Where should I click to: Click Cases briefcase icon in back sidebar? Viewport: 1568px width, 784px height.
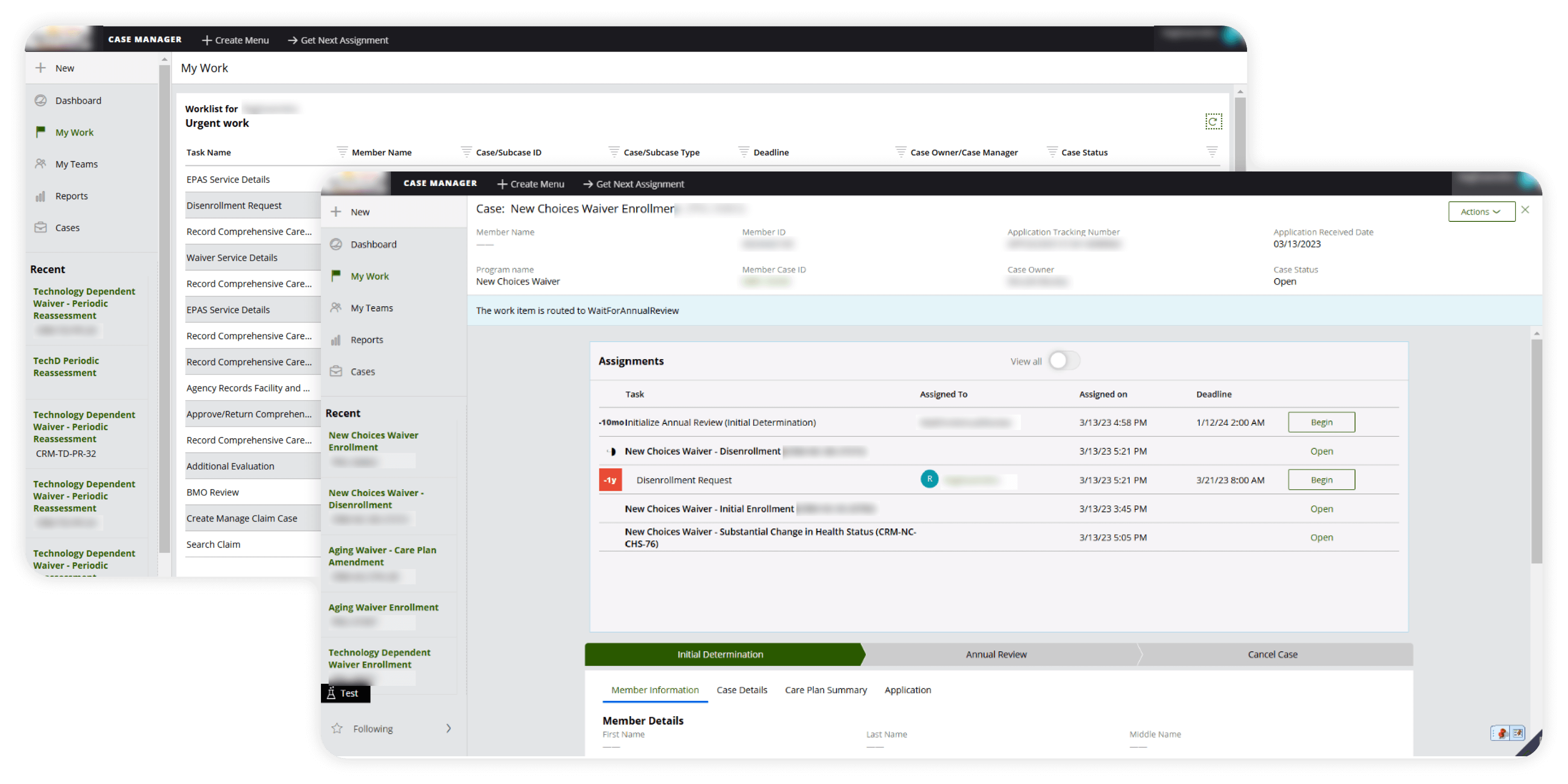[x=41, y=227]
